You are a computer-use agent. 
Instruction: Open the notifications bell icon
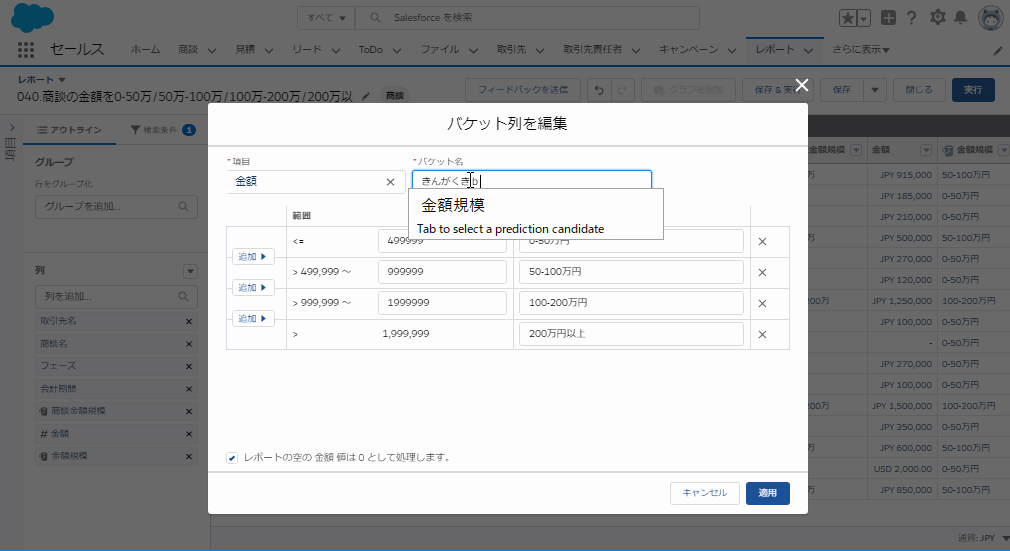pos(960,17)
